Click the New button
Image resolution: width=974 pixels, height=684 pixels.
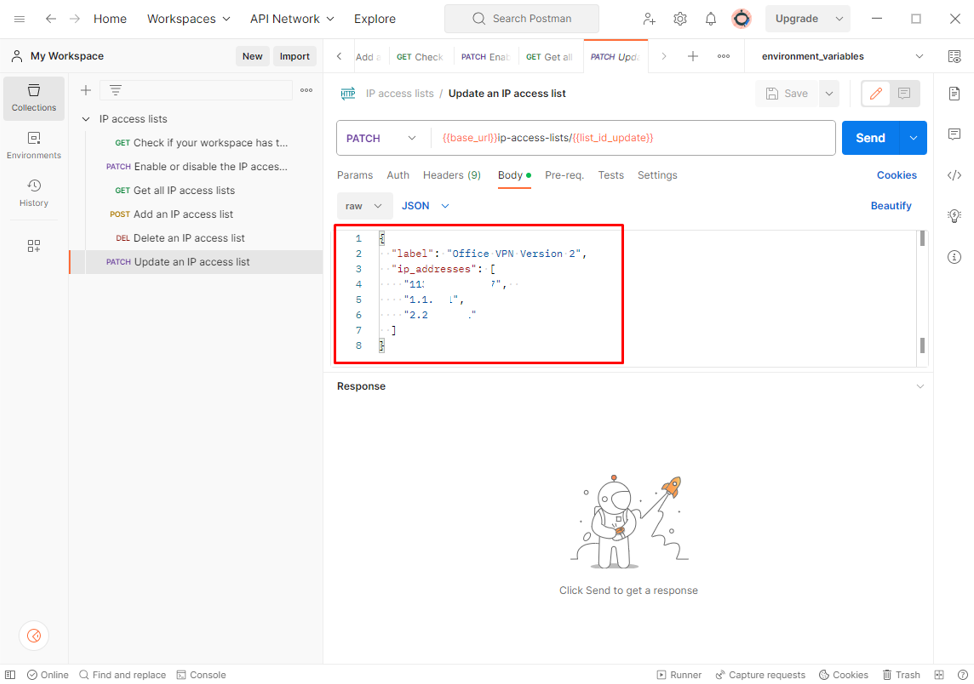click(252, 56)
